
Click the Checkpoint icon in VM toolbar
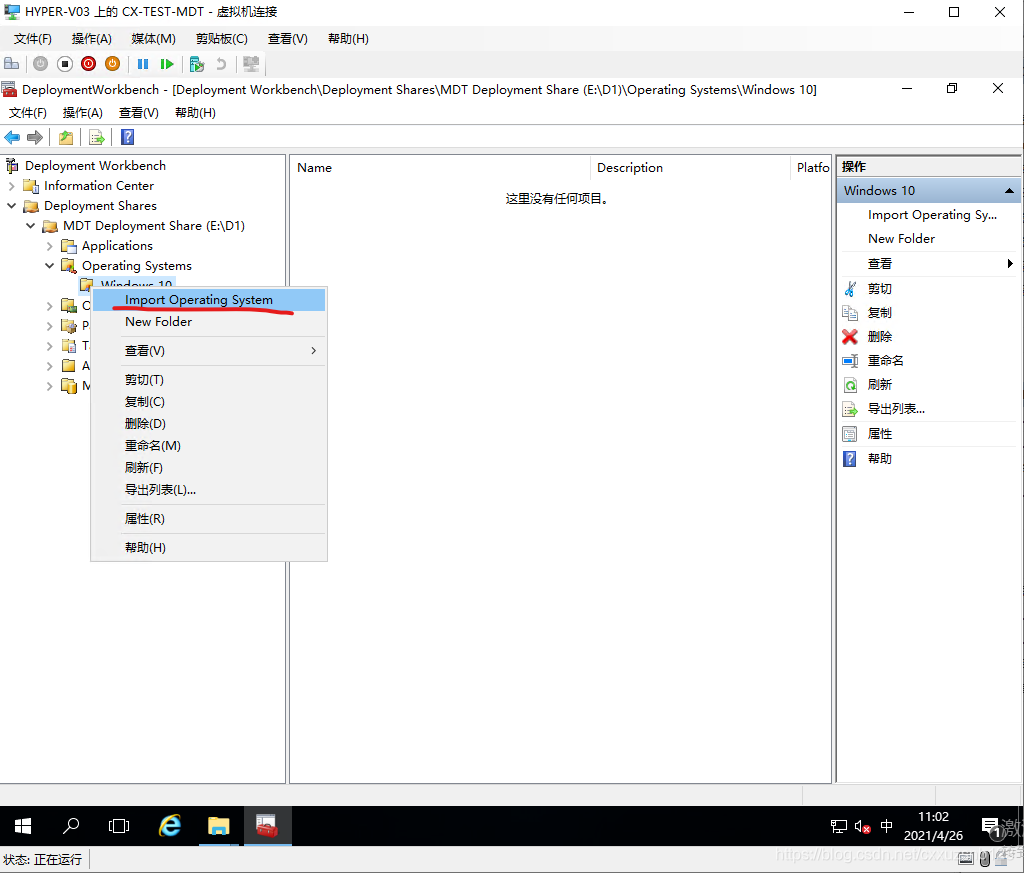pyautogui.click(x=197, y=64)
